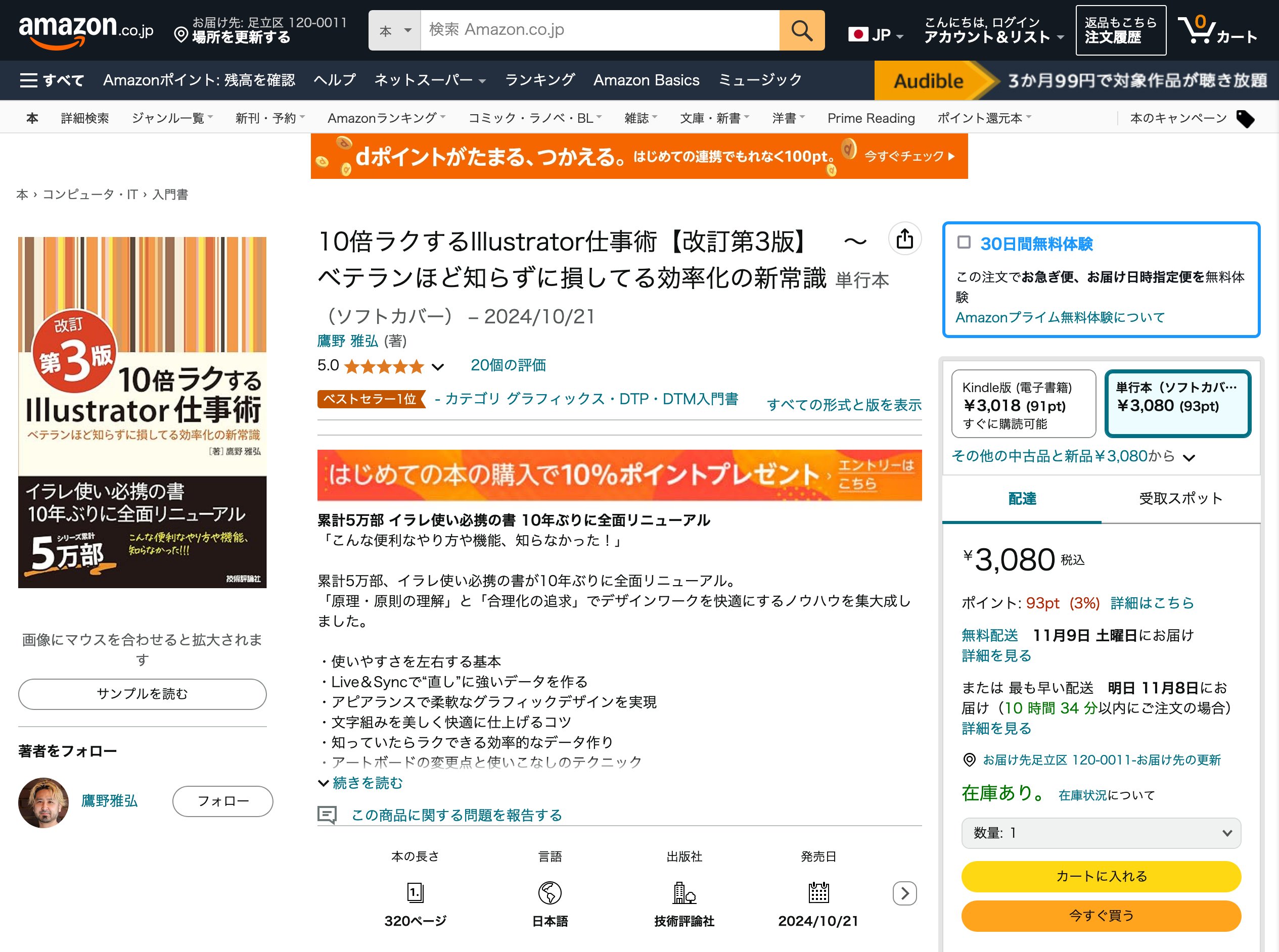Viewport: 1279px width, 952px height.
Task: Click the five-star rating stars
Action: tap(384, 366)
